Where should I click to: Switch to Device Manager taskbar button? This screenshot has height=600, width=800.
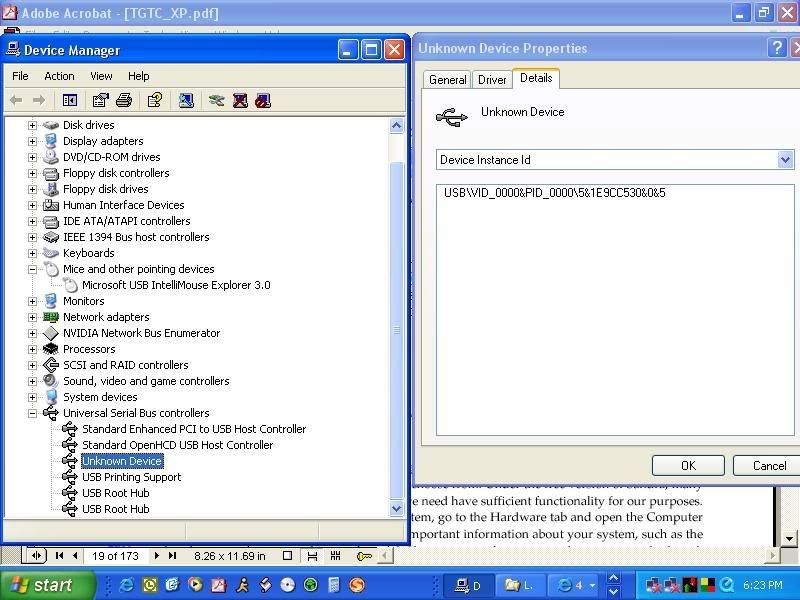468,585
